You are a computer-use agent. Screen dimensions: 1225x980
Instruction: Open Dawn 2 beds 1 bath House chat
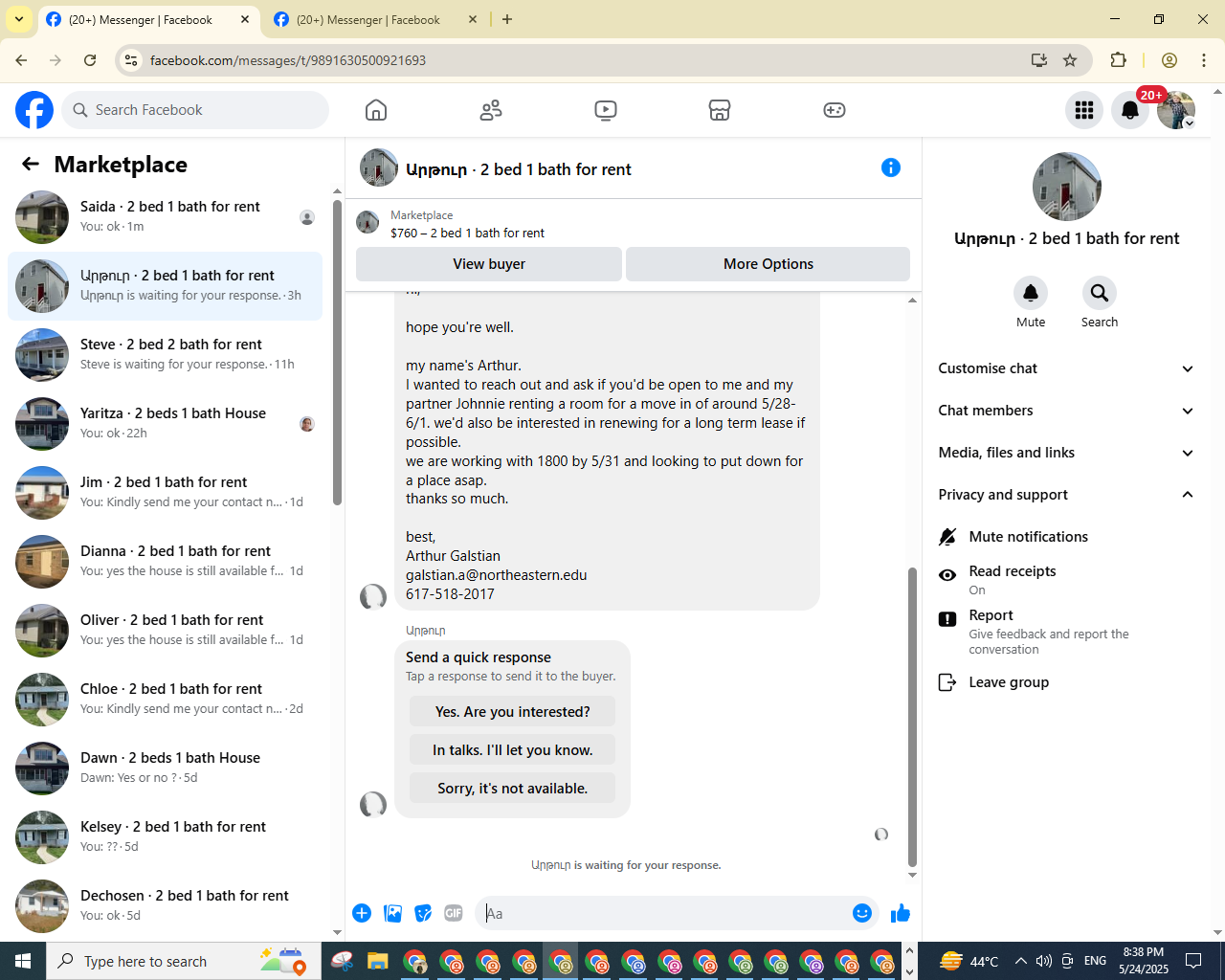tap(165, 768)
